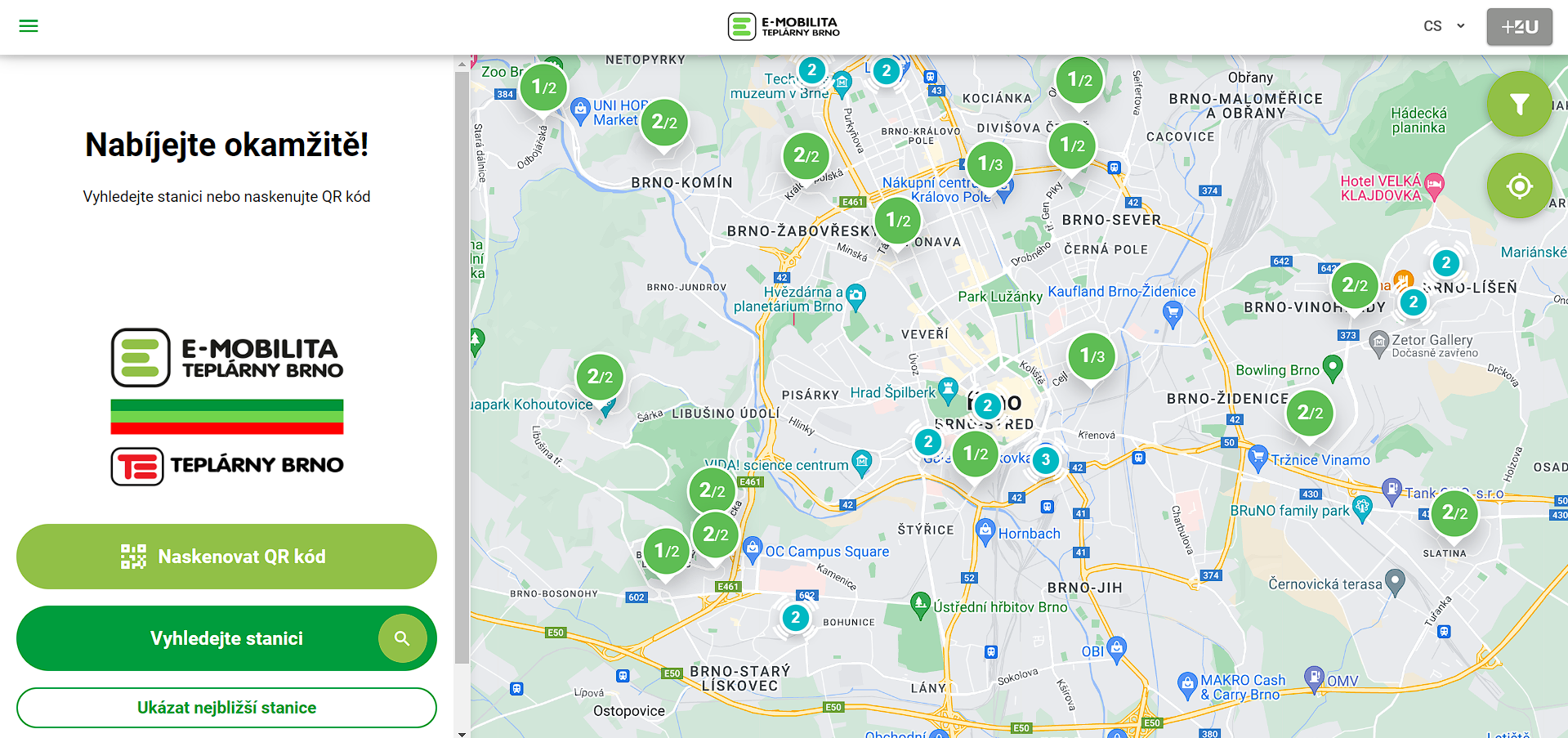Expand language list via chevron arrow

pyautogui.click(x=1461, y=26)
